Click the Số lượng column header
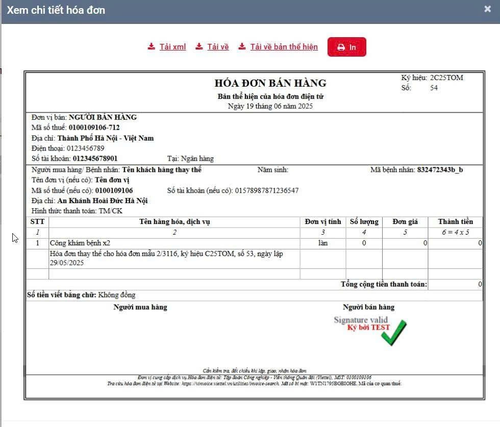The height and width of the screenshot is (427, 500). click(x=364, y=222)
